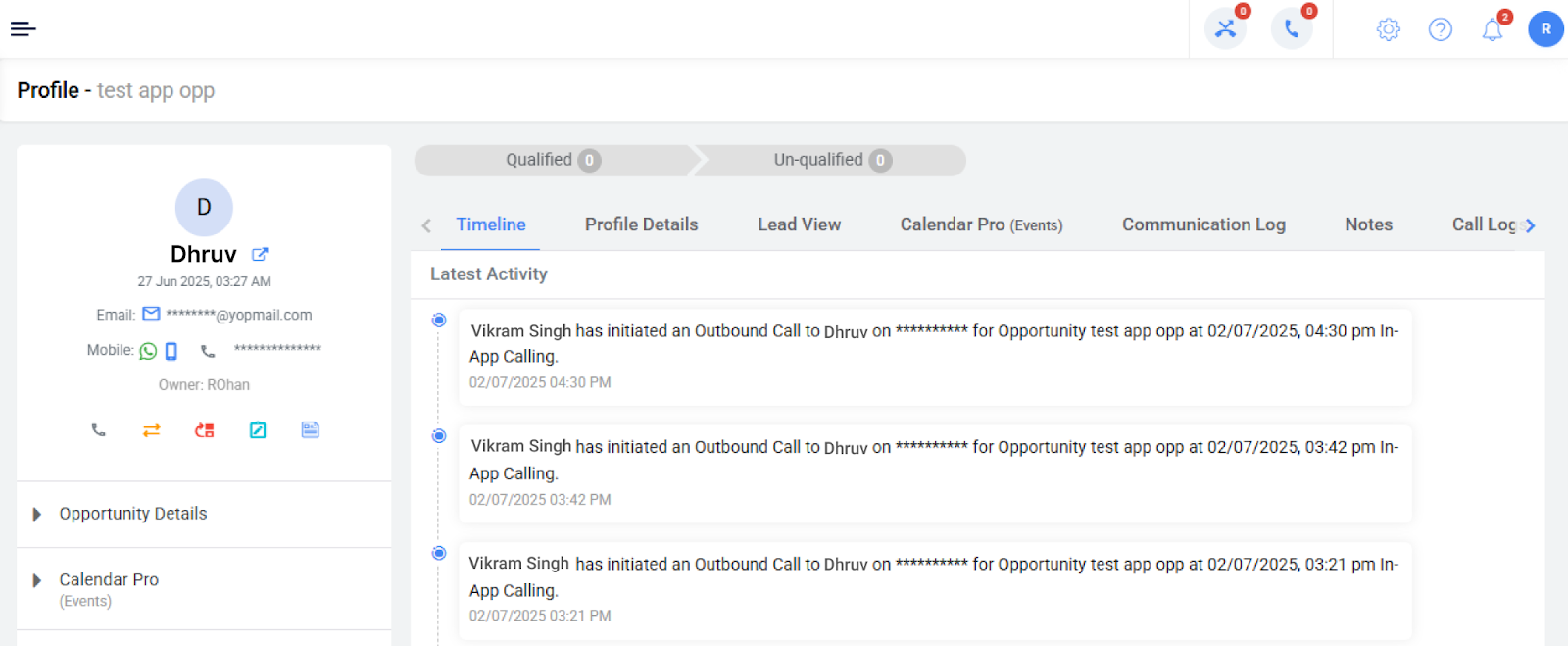Open Dhruv's profile external link icon

pos(260,255)
